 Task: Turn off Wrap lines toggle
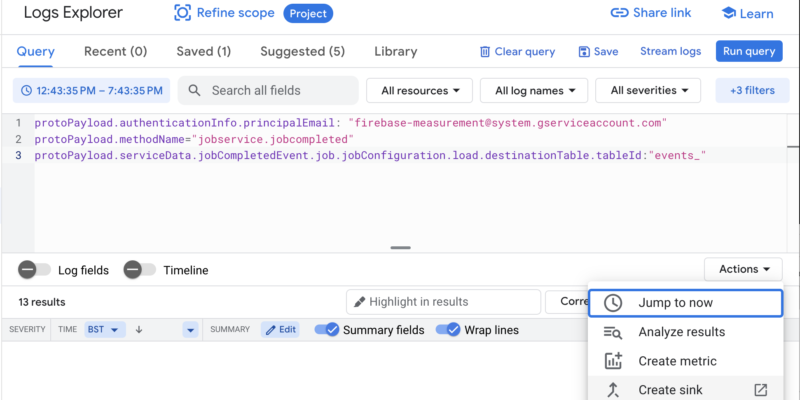(x=448, y=330)
